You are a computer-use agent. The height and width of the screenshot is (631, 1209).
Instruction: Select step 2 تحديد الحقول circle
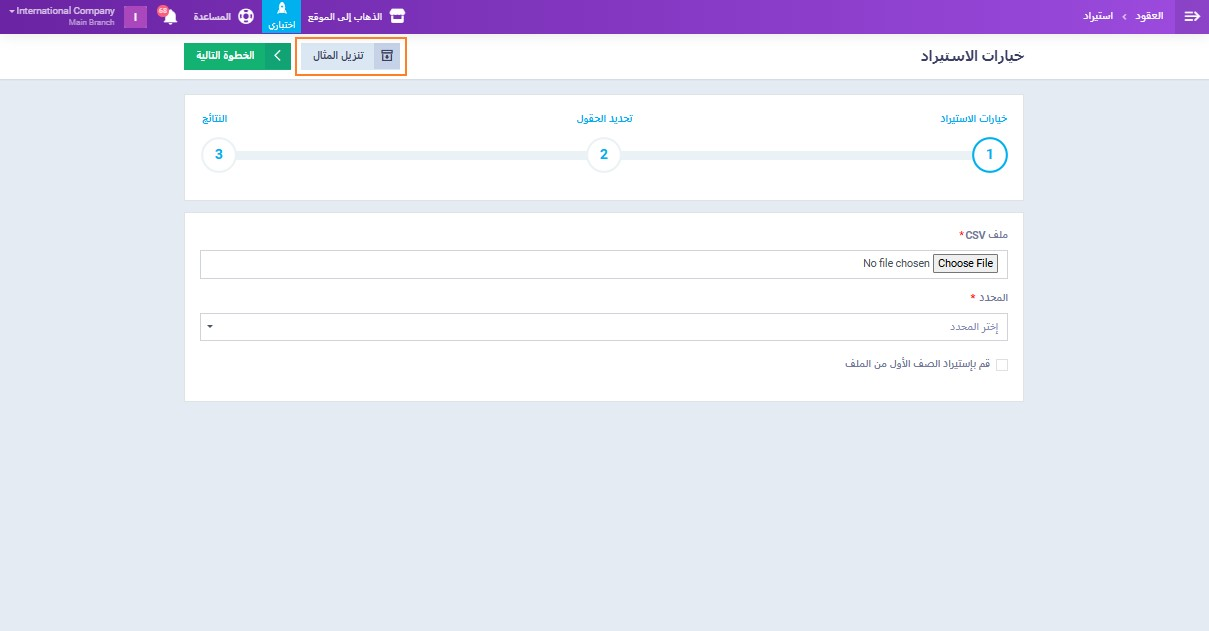click(604, 155)
